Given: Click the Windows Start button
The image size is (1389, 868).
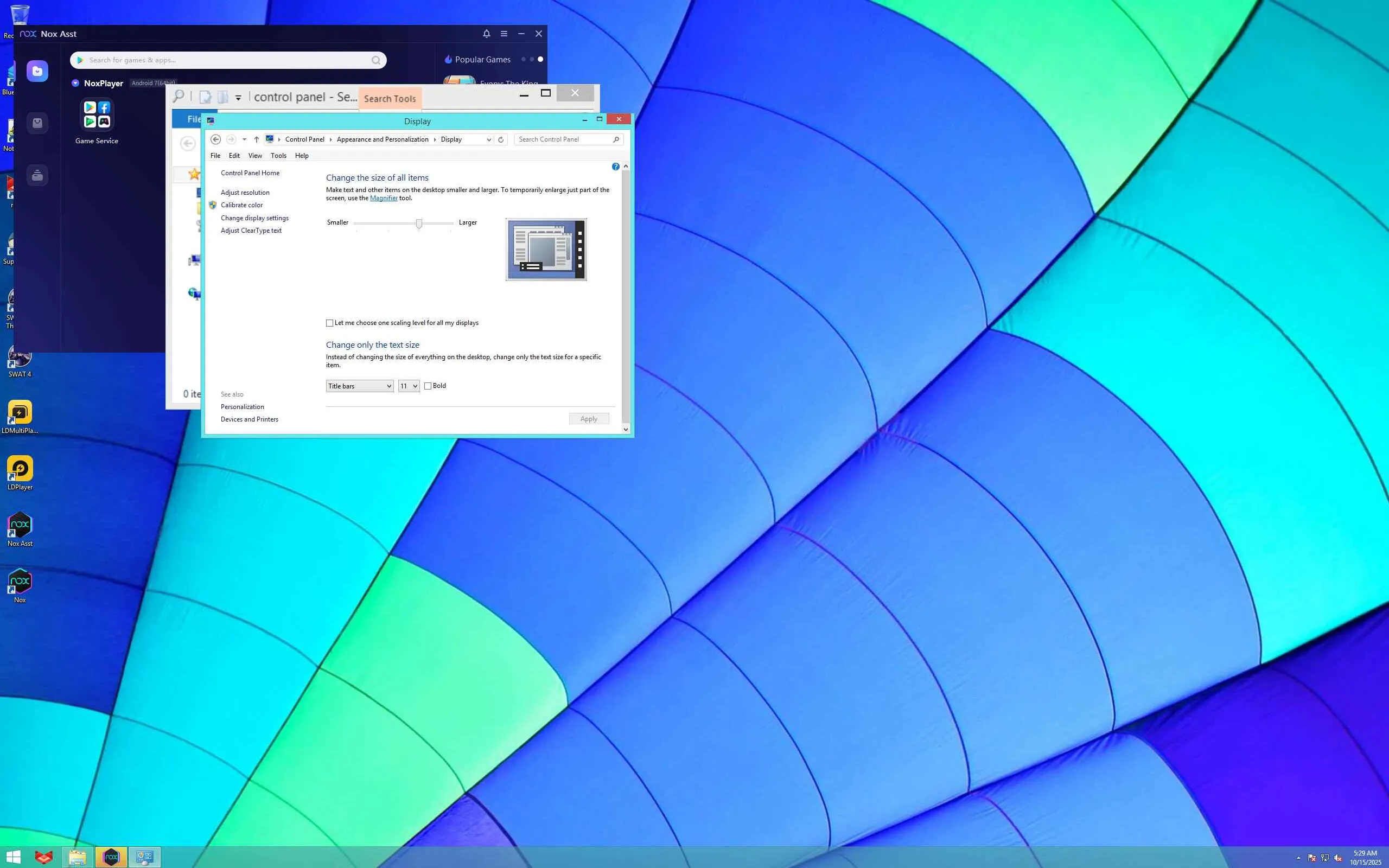Looking at the screenshot, I should tap(12, 857).
